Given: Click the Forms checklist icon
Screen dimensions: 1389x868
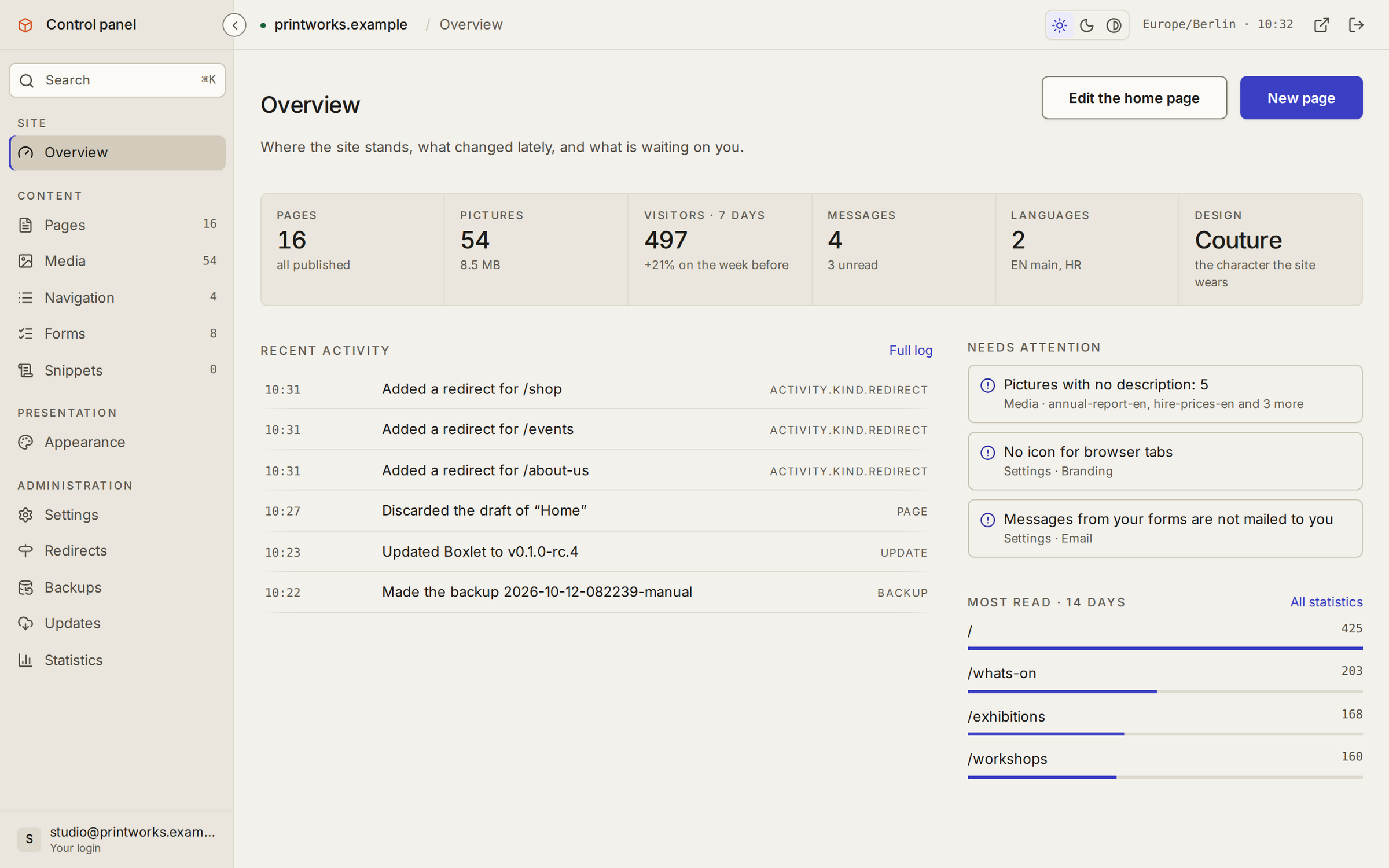Looking at the screenshot, I should point(25,334).
